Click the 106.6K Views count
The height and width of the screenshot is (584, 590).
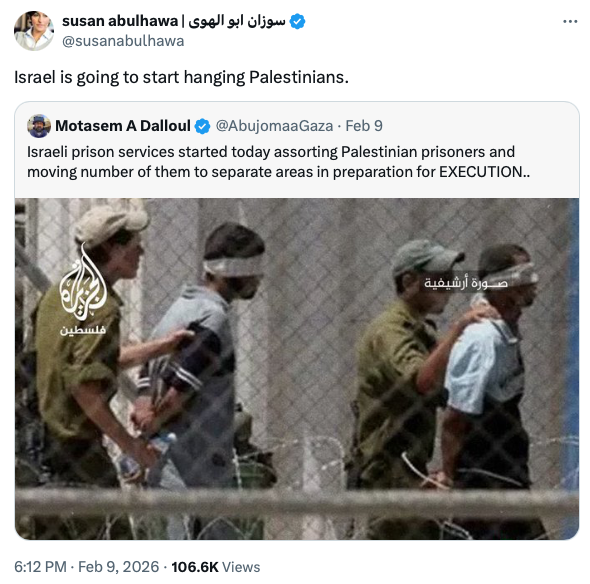(216, 567)
